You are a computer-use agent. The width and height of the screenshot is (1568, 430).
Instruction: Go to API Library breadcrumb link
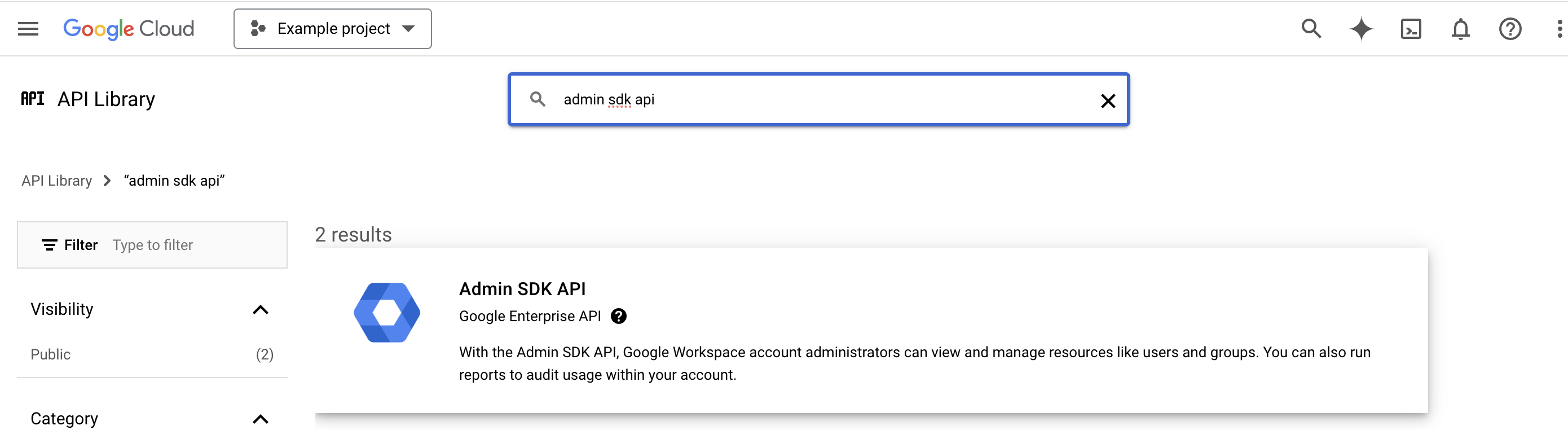click(x=56, y=181)
